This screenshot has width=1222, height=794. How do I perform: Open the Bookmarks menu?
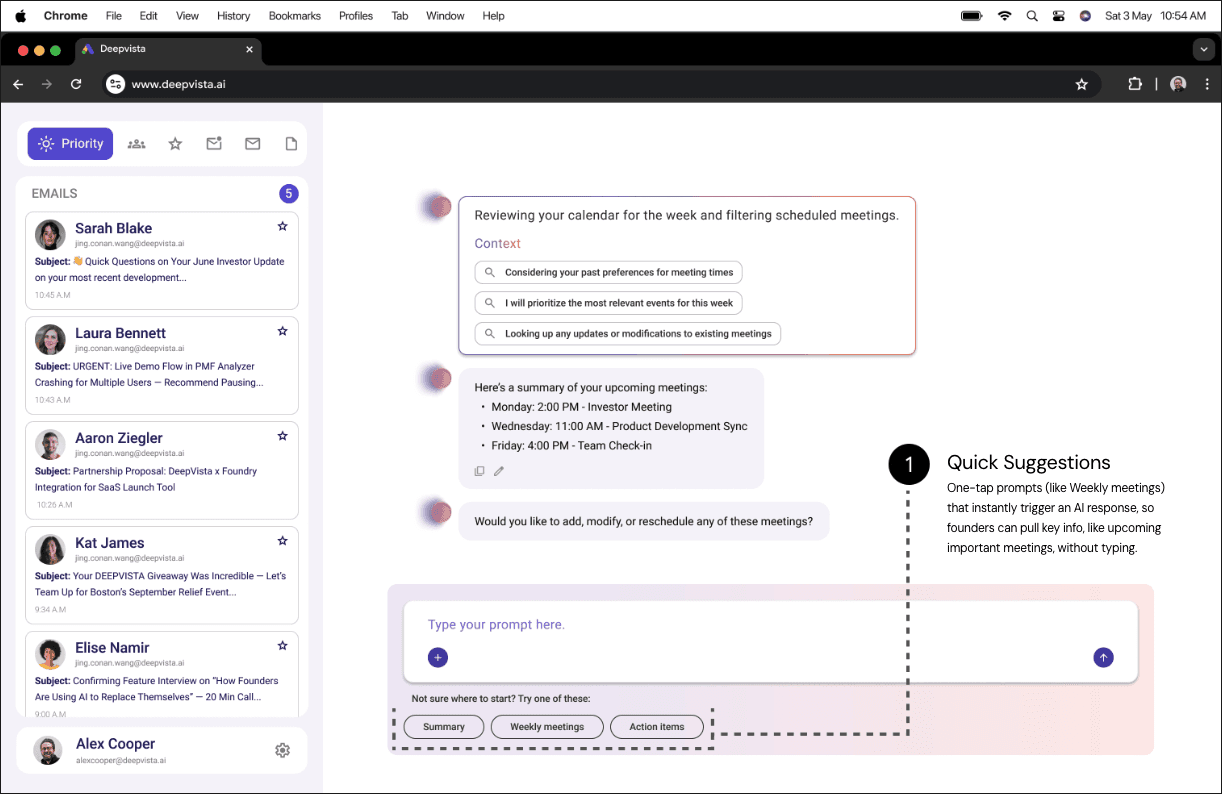[295, 16]
